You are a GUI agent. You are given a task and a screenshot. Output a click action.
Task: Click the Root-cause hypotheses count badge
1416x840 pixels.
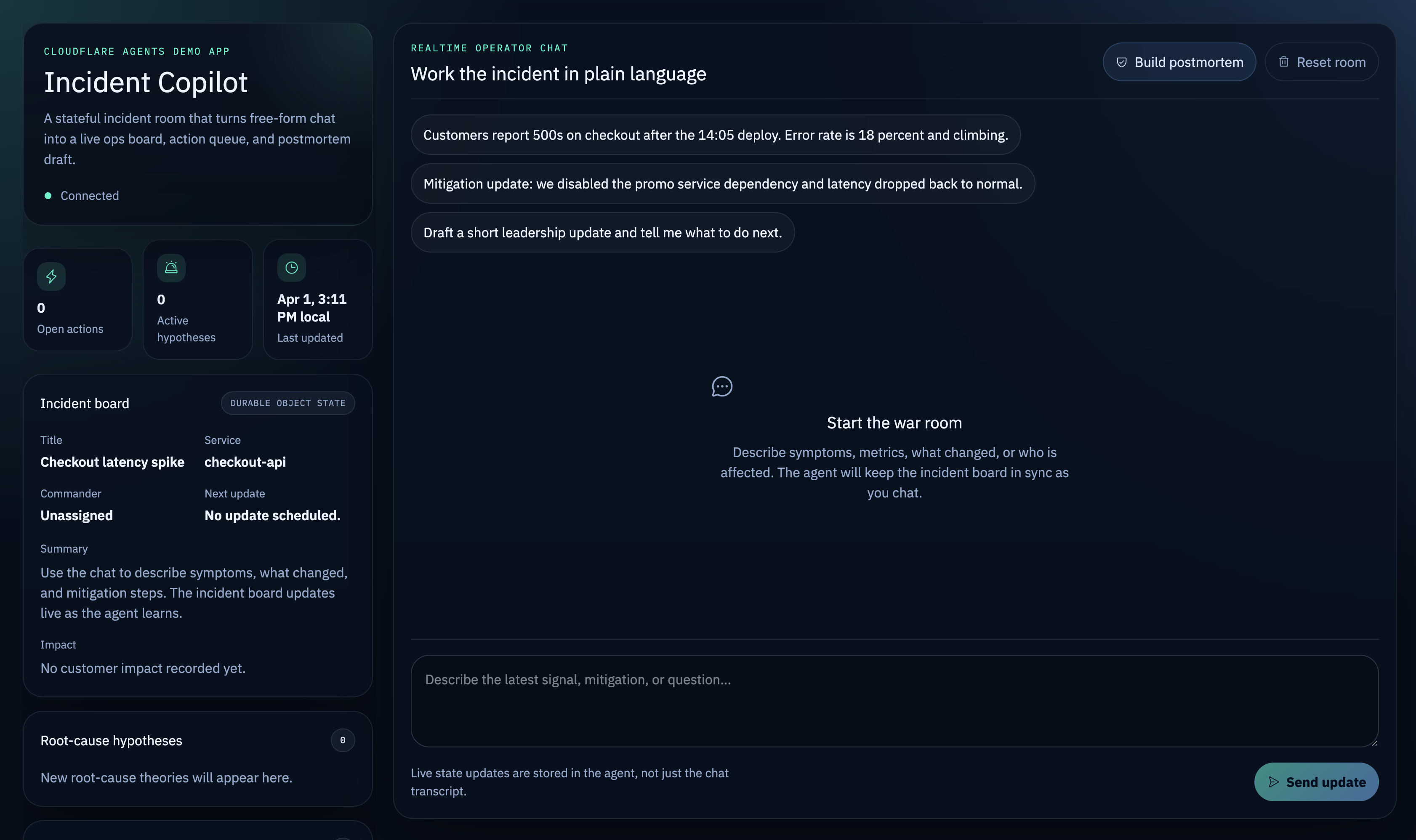pyautogui.click(x=343, y=740)
